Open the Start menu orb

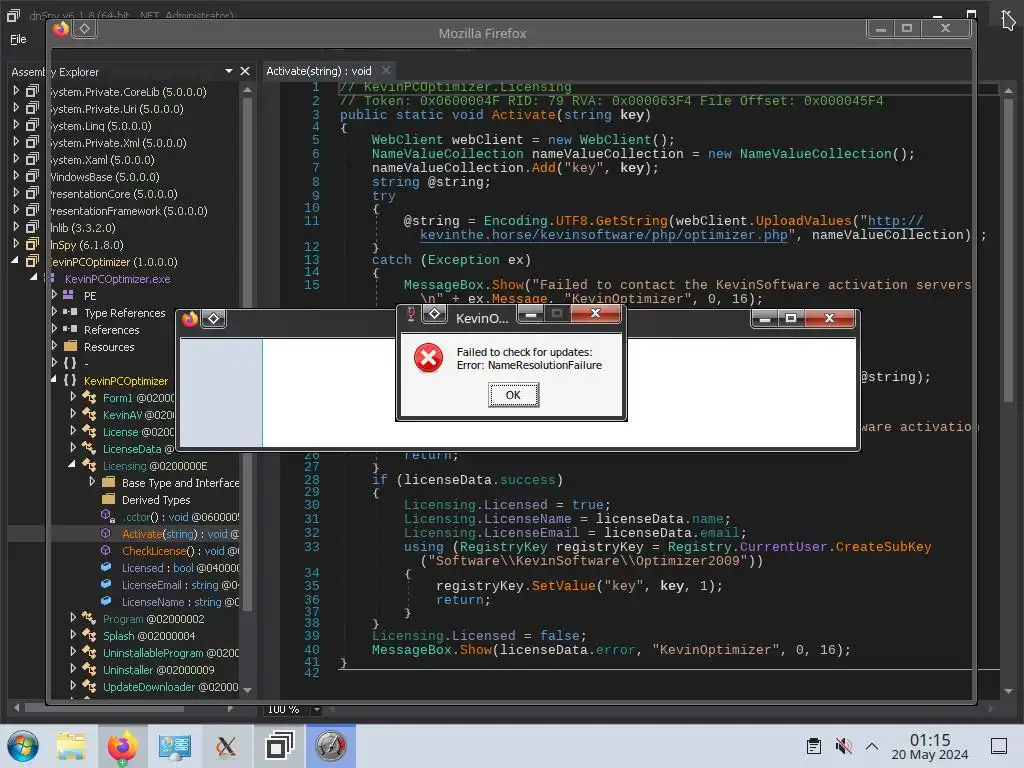(23, 746)
